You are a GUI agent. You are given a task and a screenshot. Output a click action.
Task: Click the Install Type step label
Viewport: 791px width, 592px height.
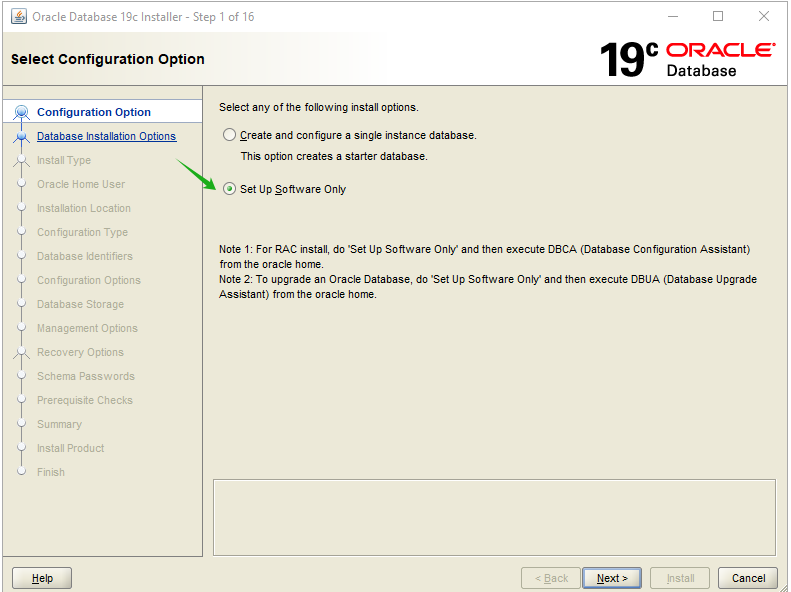pyautogui.click(x=64, y=160)
